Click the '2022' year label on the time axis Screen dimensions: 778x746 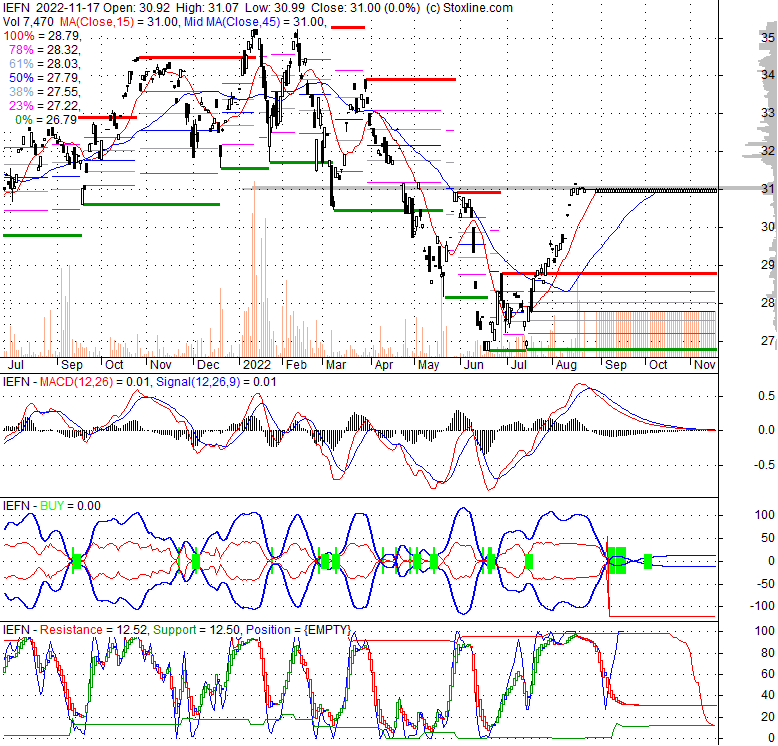pos(257,365)
